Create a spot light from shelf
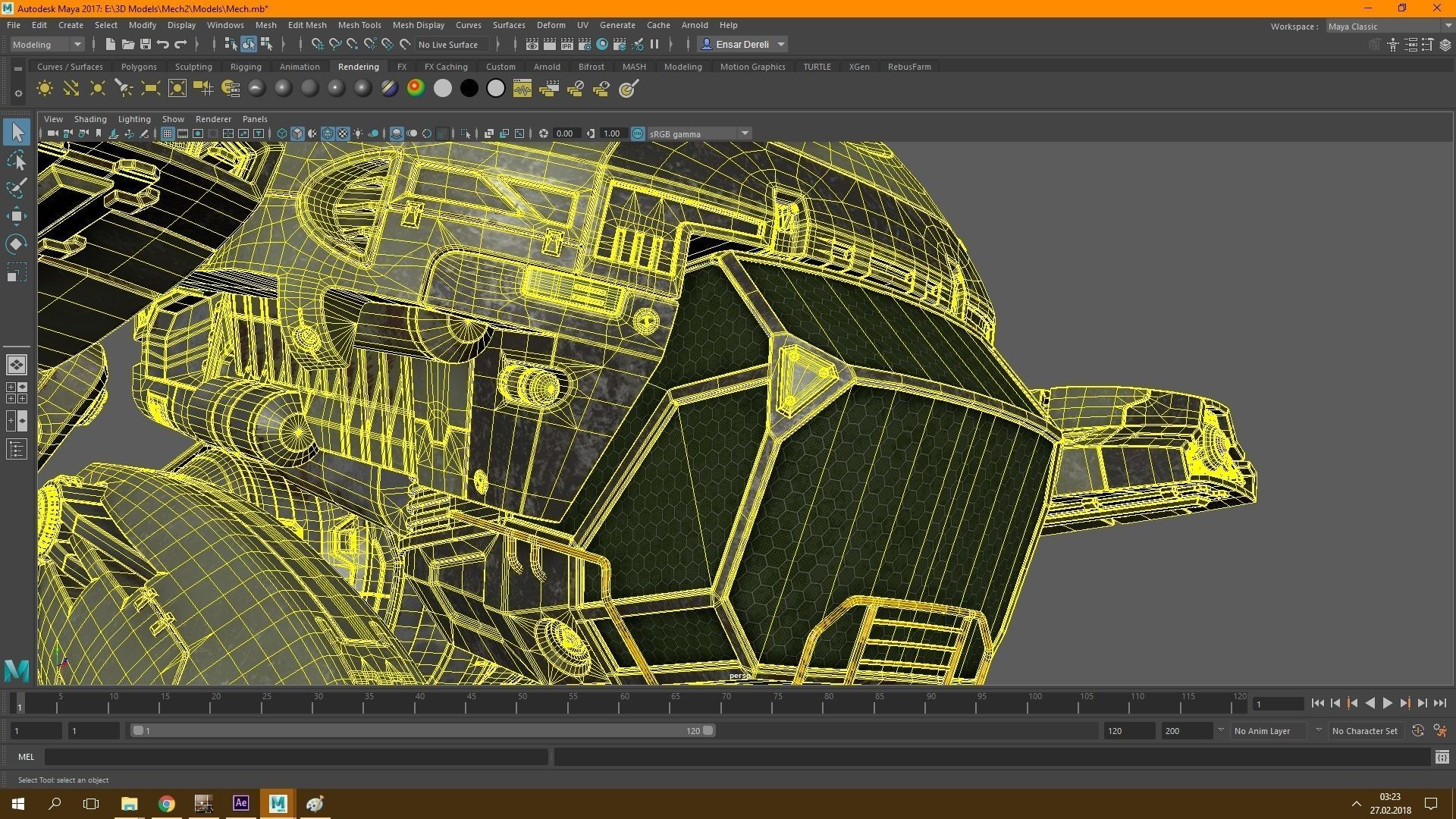Screen dimensions: 1456x819 click(124, 89)
